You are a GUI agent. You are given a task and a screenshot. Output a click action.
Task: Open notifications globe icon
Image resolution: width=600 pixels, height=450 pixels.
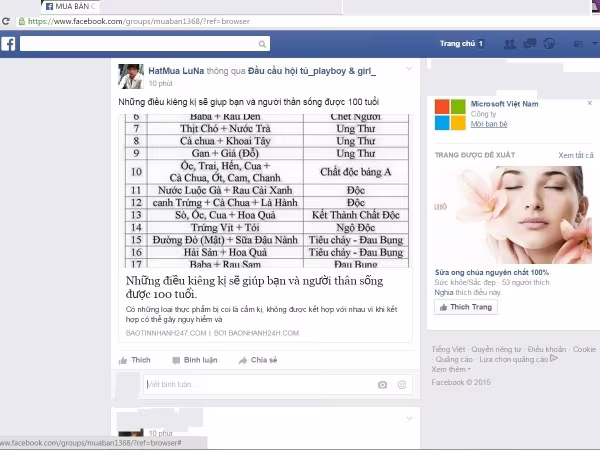point(549,44)
